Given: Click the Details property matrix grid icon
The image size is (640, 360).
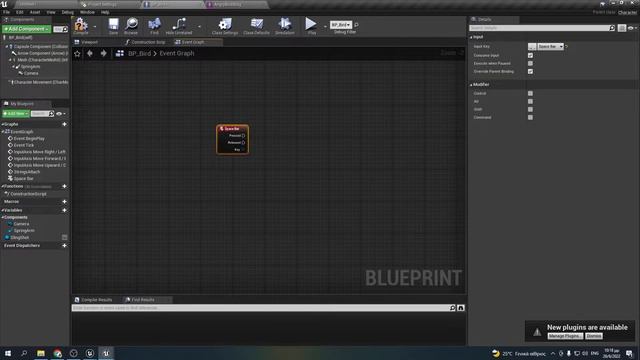Looking at the screenshot, I should [622, 28].
